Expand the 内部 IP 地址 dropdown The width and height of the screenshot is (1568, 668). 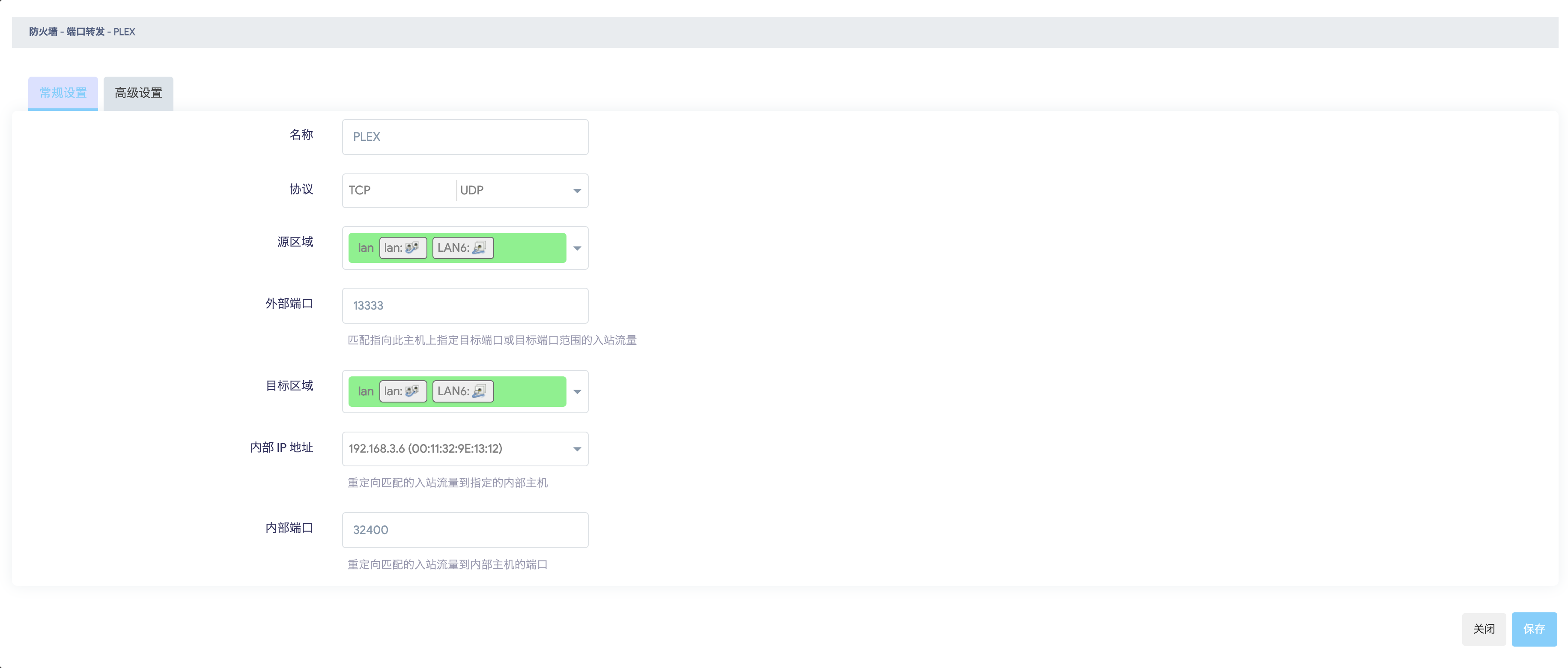pyautogui.click(x=576, y=449)
